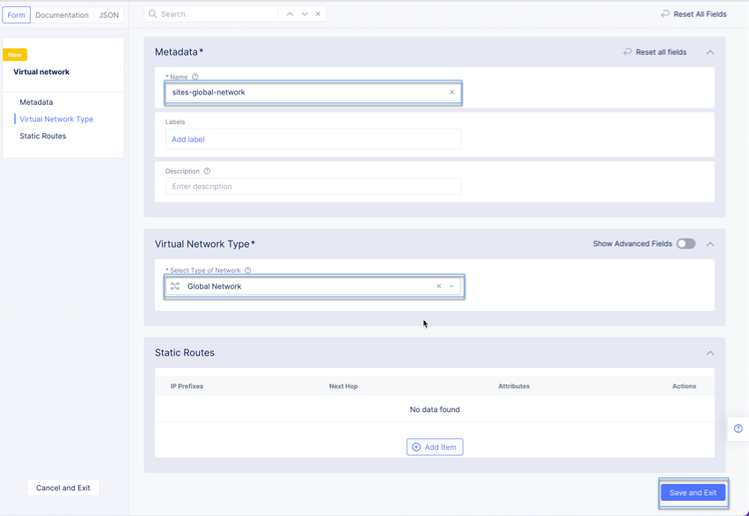Enable Show Advanced Fields toggle
The image size is (749, 516).
[x=685, y=244]
